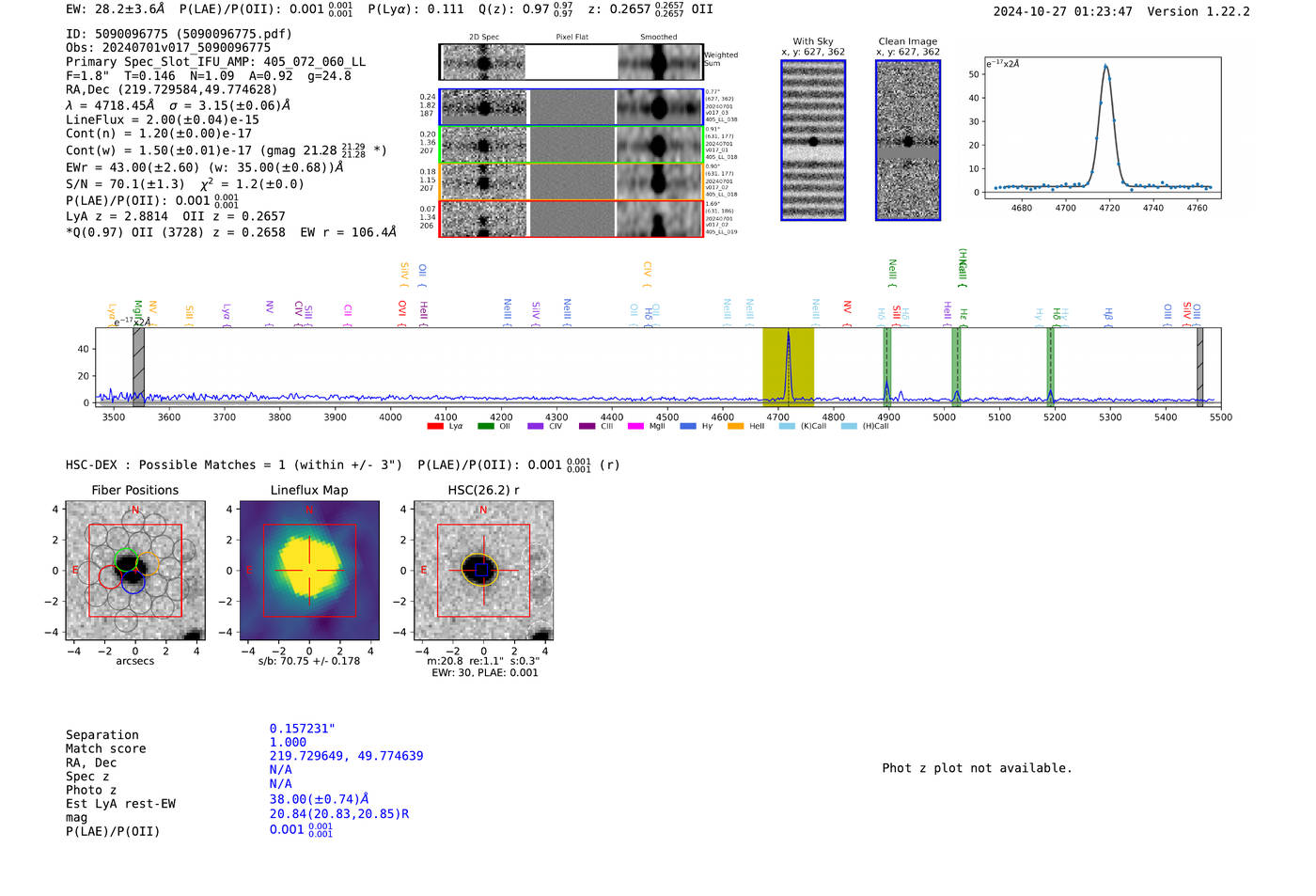The image size is (1316, 896).
Task: Open the Clean Image cutout
Action: (908, 140)
